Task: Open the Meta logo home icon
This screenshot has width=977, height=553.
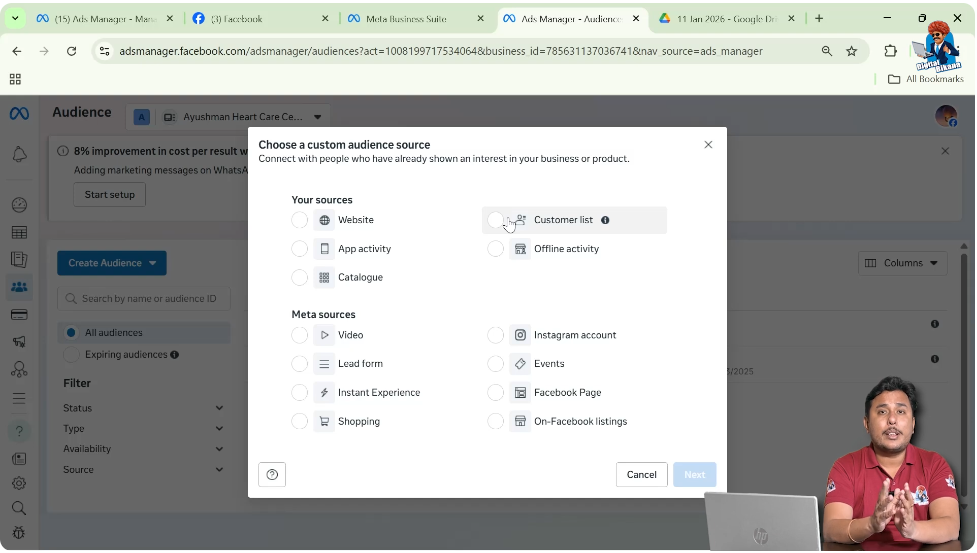Action: tap(19, 113)
